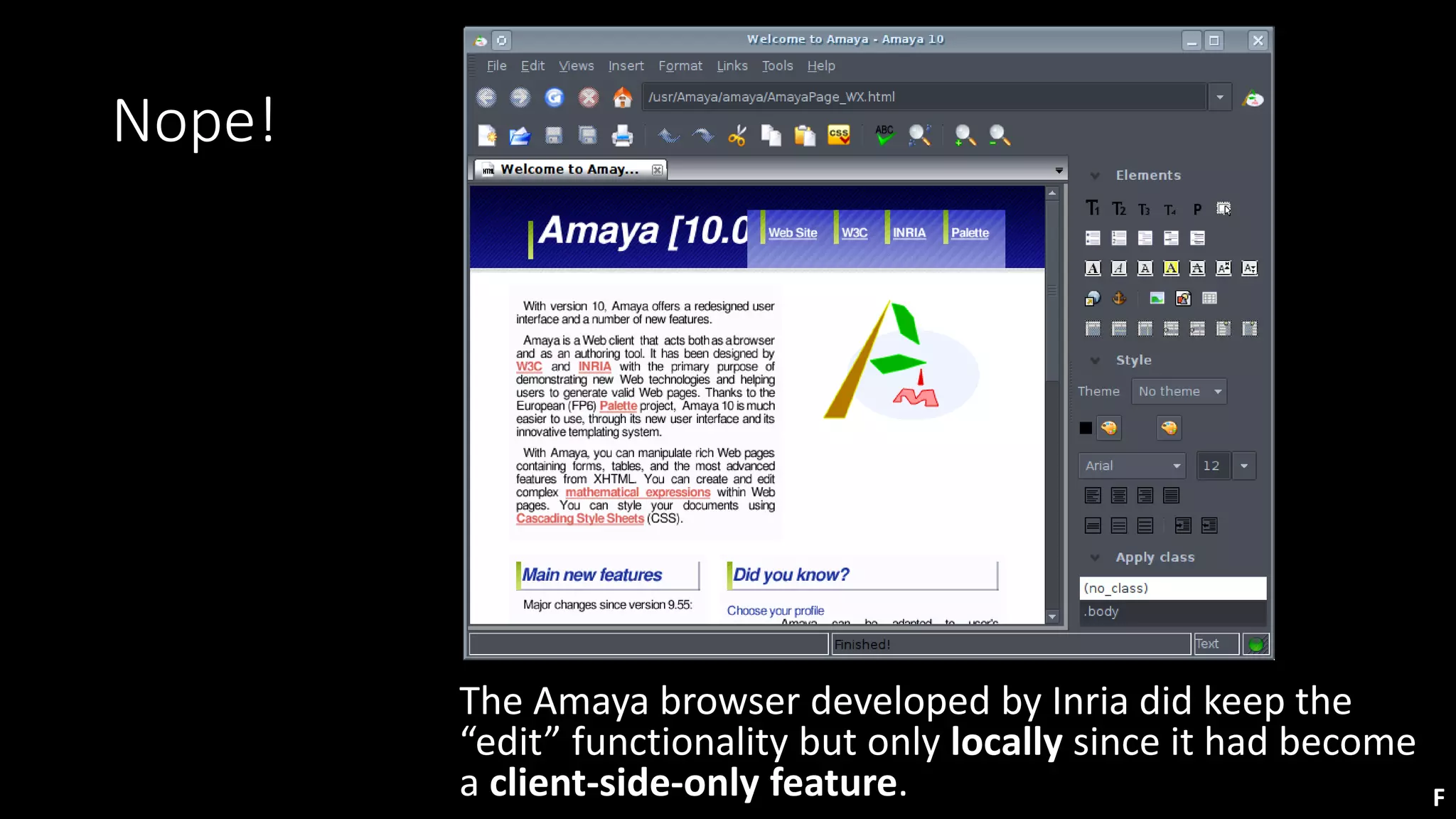1456x819 pixels.
Task: Open the Help menu
Action: tap(821, 65)
